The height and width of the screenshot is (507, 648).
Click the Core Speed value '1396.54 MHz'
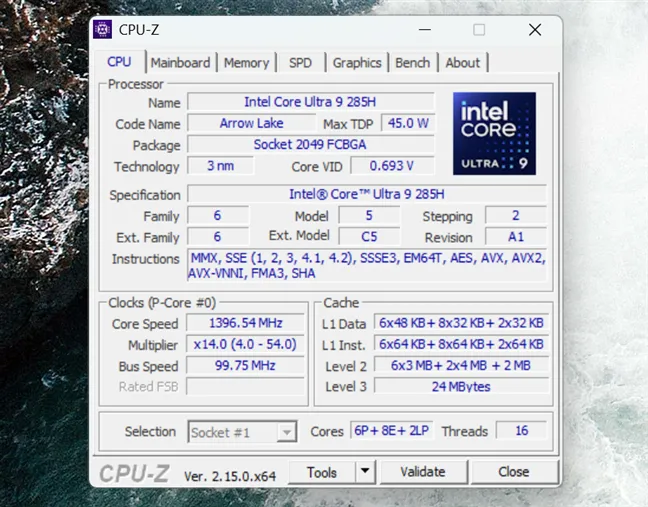(x=245, y=323)
